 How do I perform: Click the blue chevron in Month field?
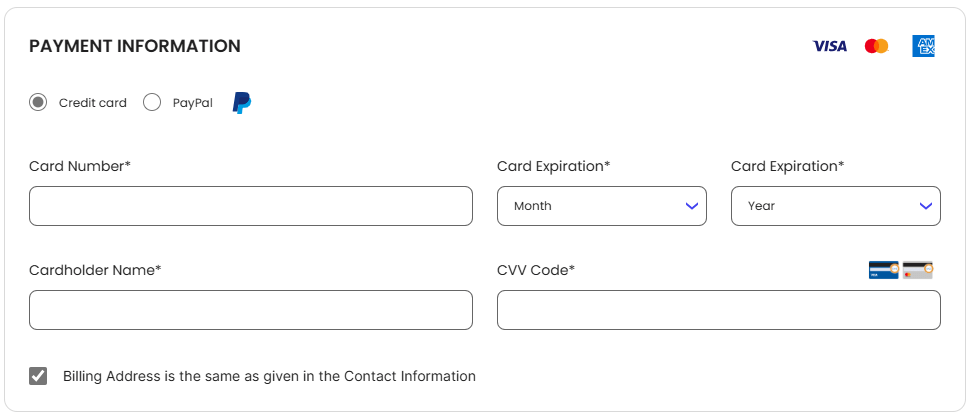[x=692, y=206]
